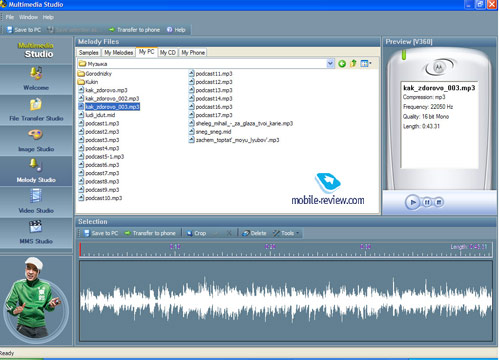Click Help button in top toolbar
This screenshot has width=500, height=360.
176,30
